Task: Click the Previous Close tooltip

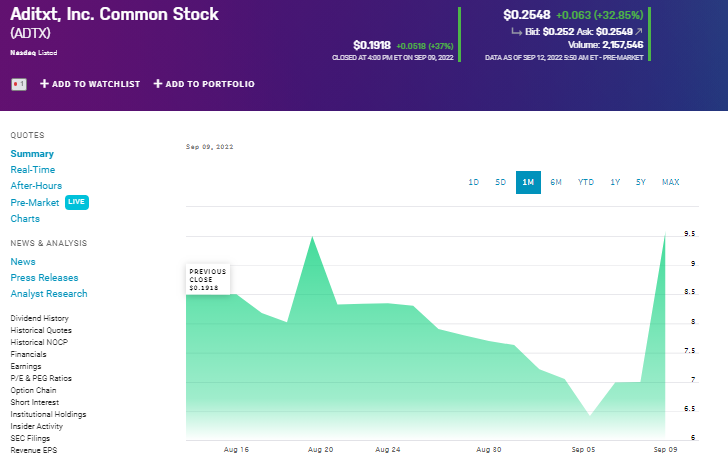Action: [208, 280]
